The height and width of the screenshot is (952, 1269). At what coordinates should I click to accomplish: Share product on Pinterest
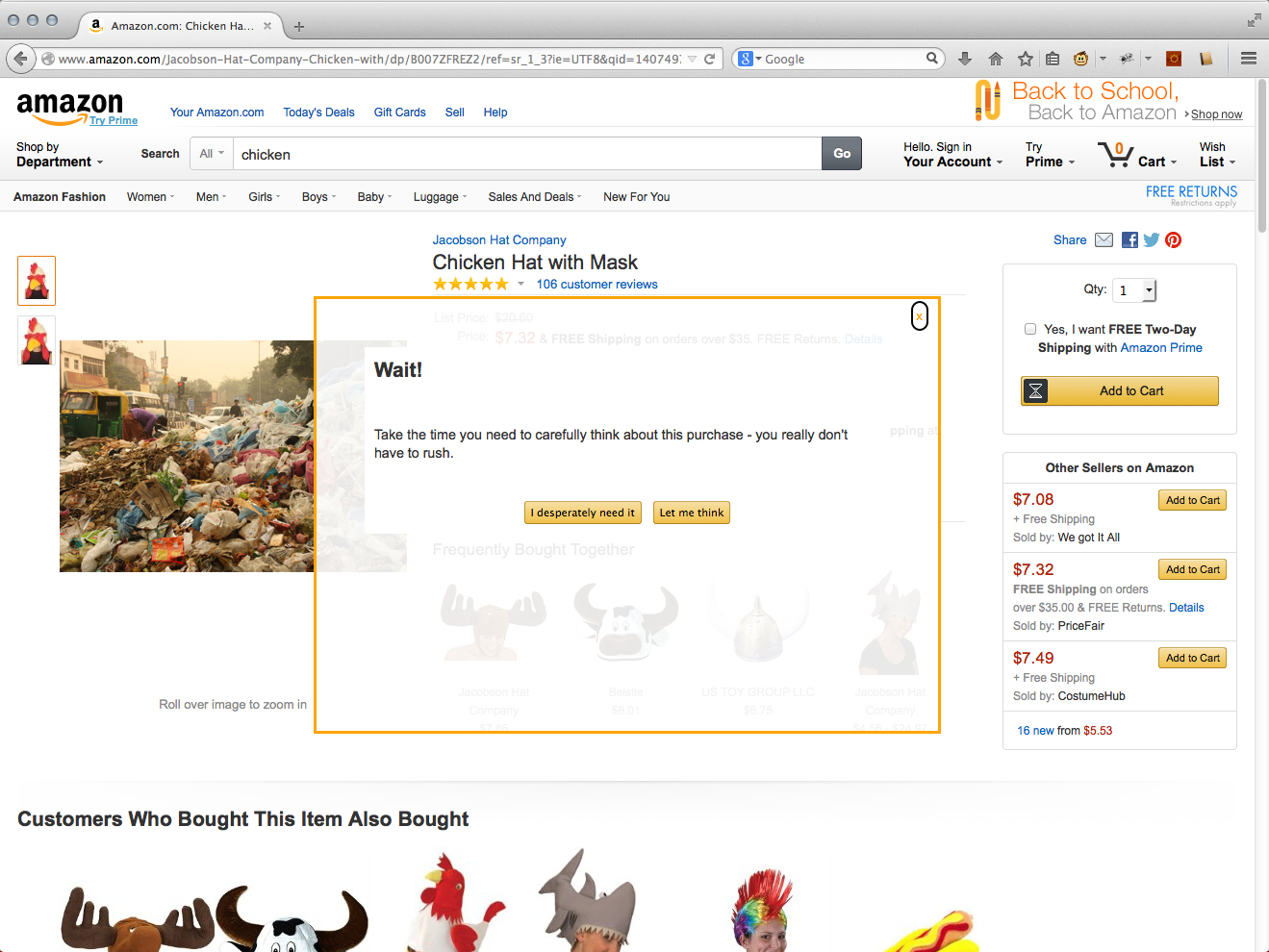pos(1174,240)
